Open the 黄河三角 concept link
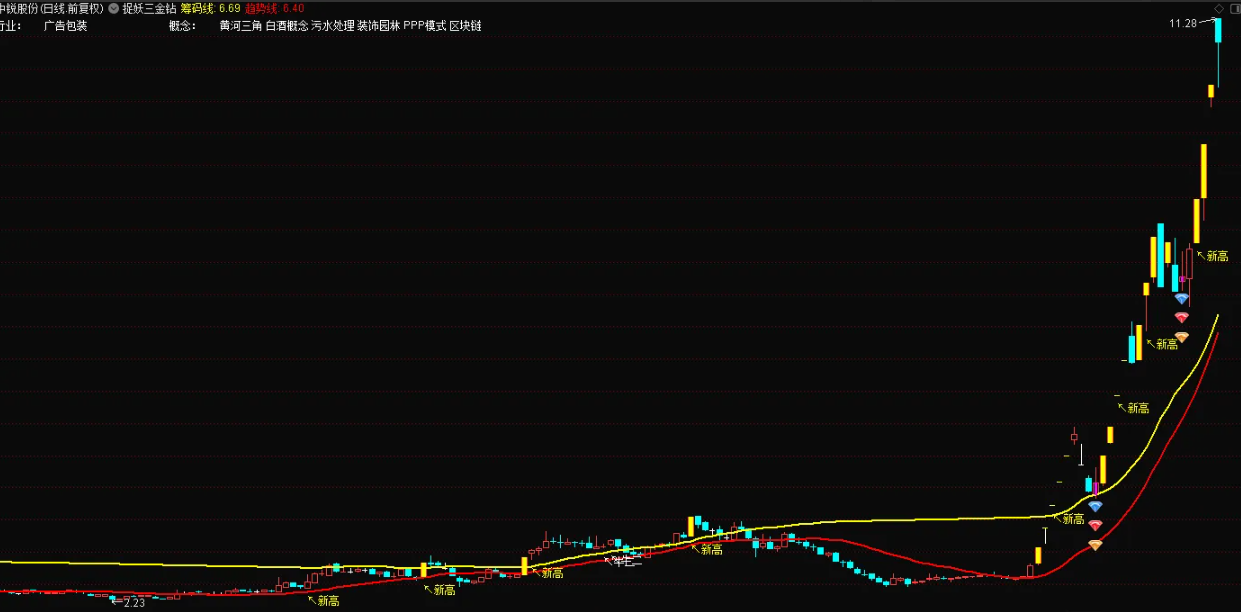The height and width of the screenshot is (612, 1241). [241, 26]
